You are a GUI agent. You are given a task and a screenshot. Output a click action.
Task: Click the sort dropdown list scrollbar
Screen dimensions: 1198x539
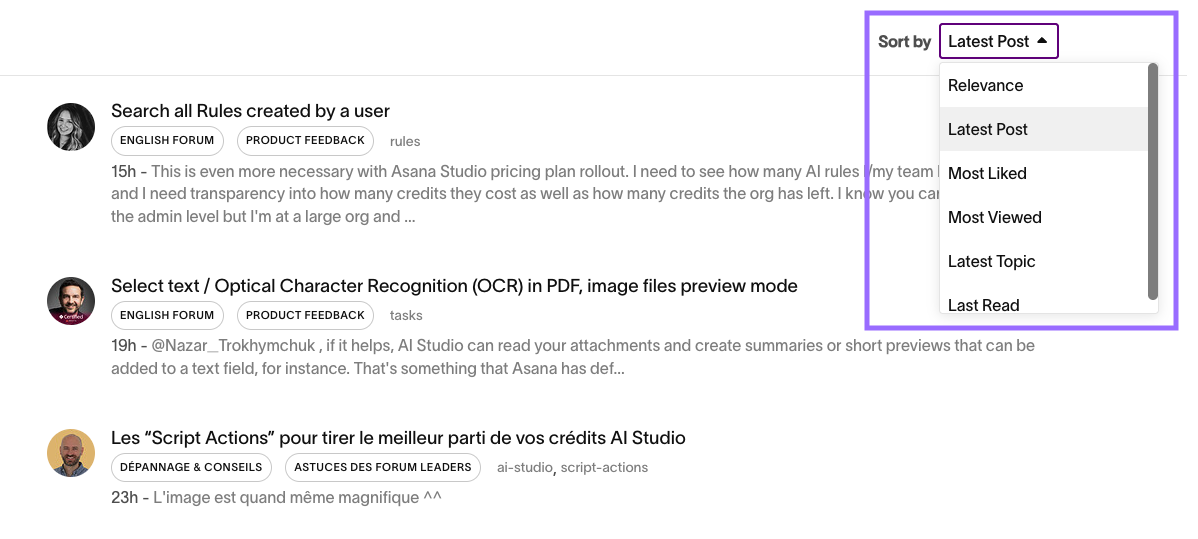point(1153,180)
